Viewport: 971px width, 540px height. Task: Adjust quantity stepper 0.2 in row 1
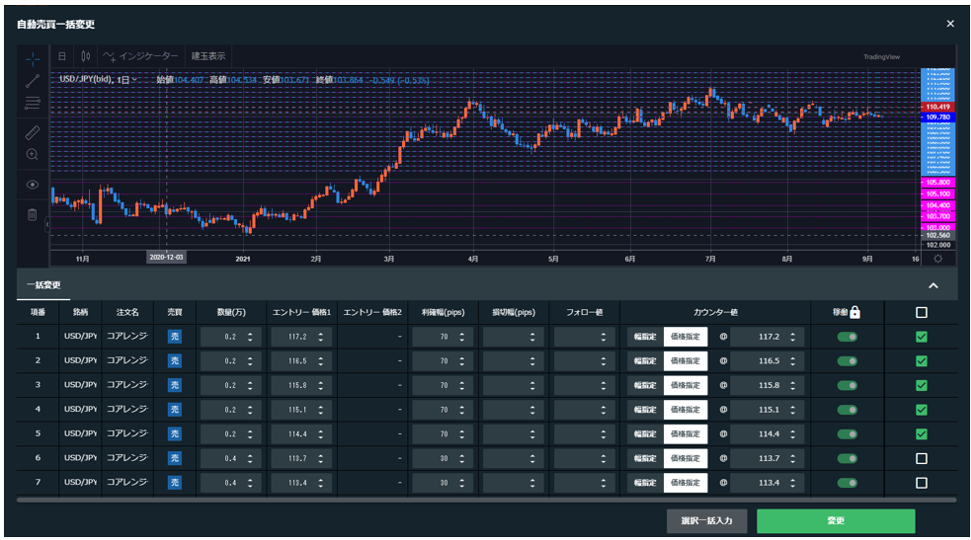tap(250, 337)
